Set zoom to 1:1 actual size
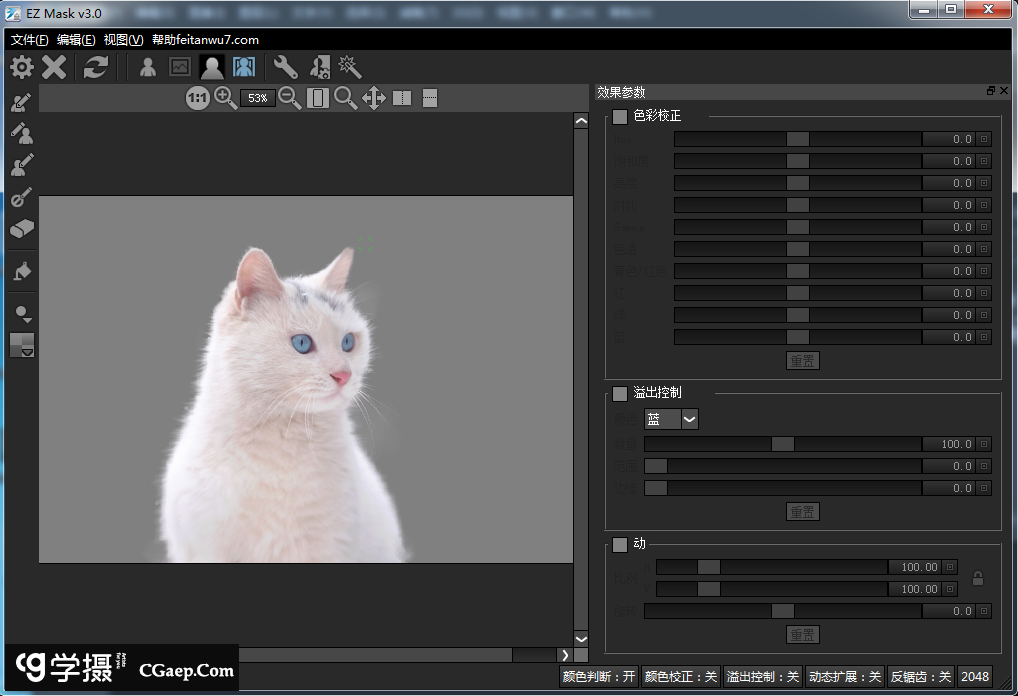This screenshot has width=1018, height=696. (x=197, y=98)
